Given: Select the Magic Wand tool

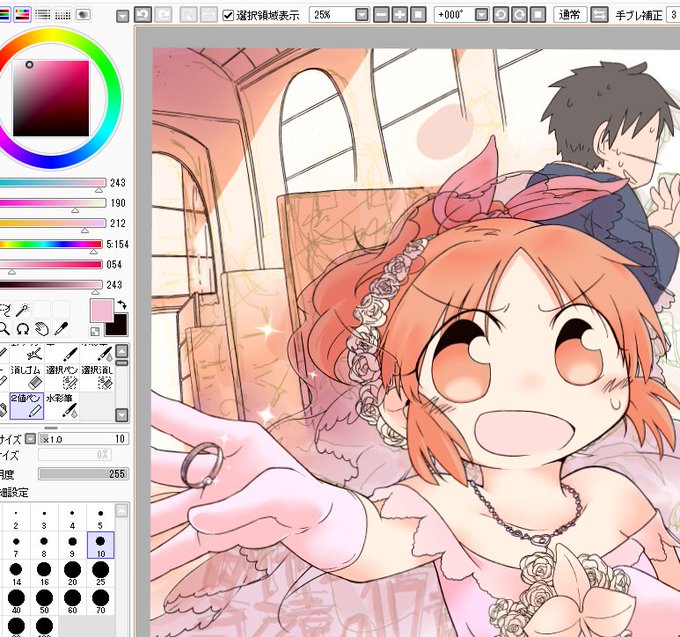Looking at the screenshot, I should click(x=23, y=310).
